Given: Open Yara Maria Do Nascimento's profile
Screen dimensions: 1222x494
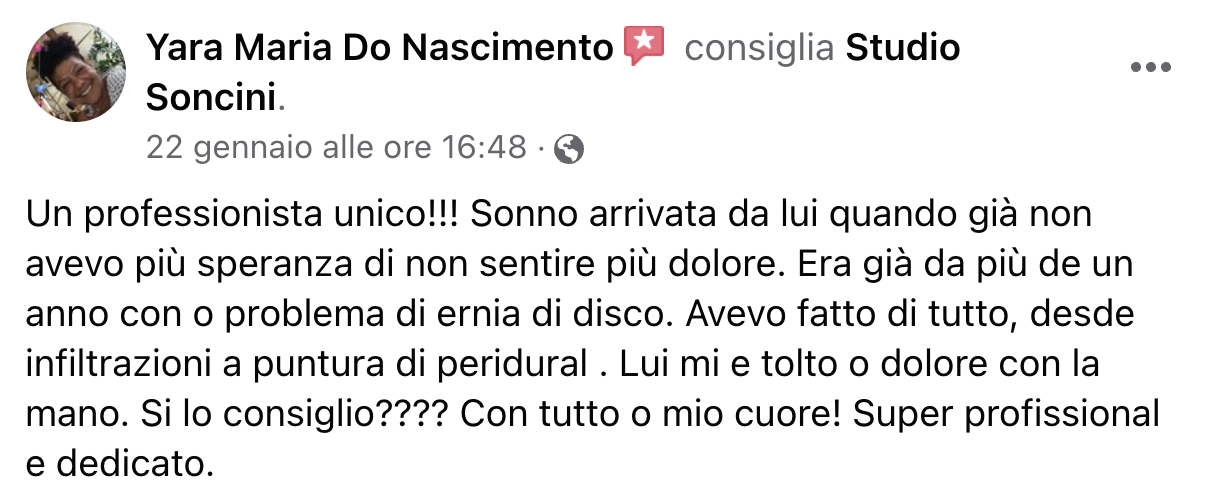Looking at the screenshot, I should click(x=379, y=46).
